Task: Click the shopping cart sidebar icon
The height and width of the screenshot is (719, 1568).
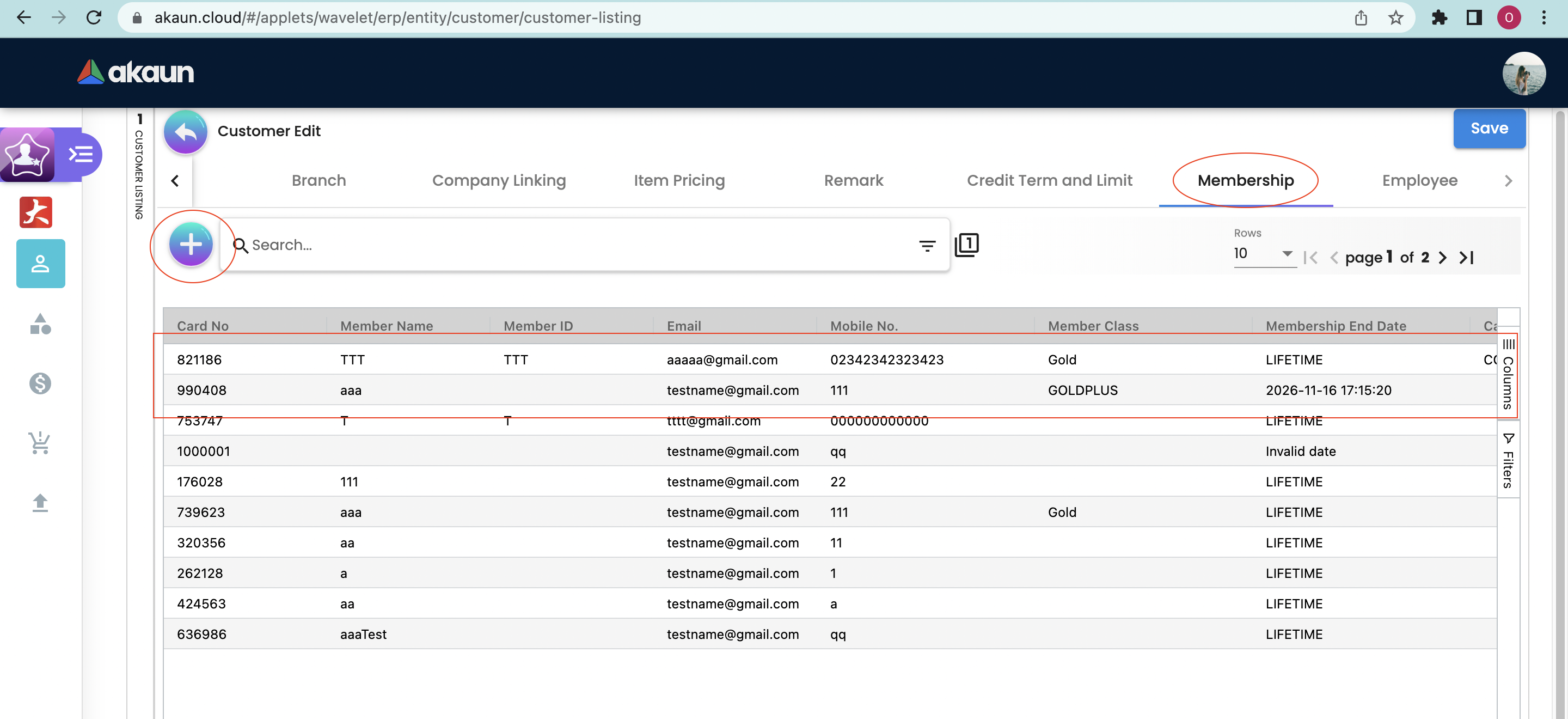Action: click(40, 443)
